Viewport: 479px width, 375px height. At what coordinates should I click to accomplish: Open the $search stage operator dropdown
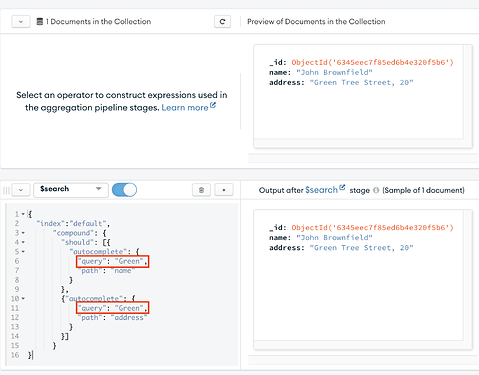(x=71, y=190)
